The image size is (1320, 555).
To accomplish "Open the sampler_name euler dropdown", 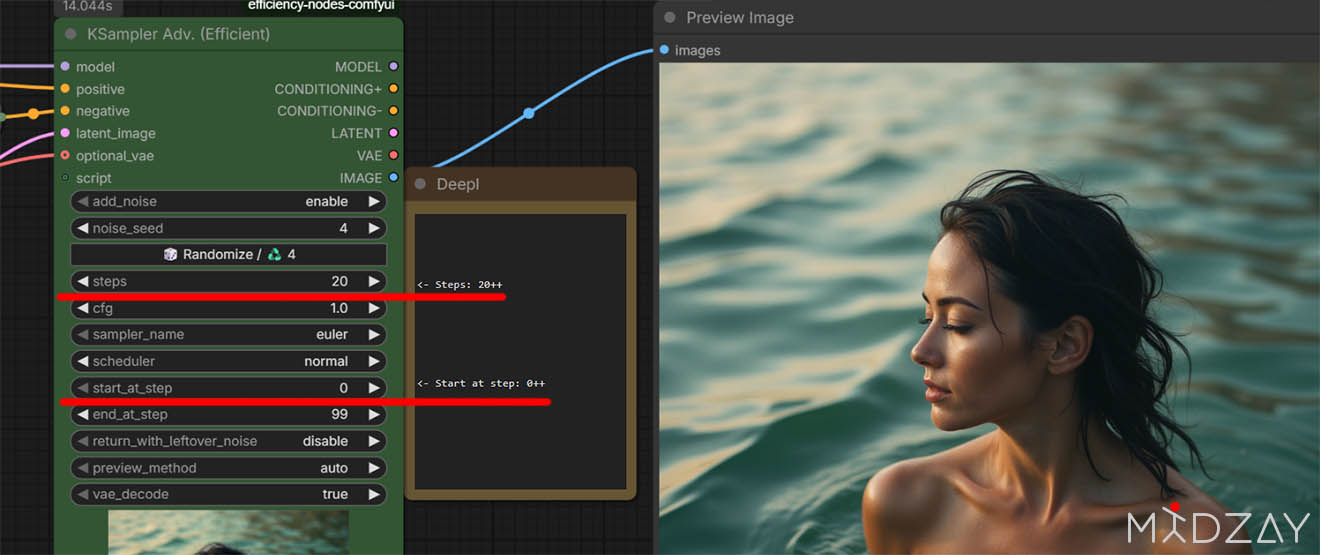I will click(228, 334).
